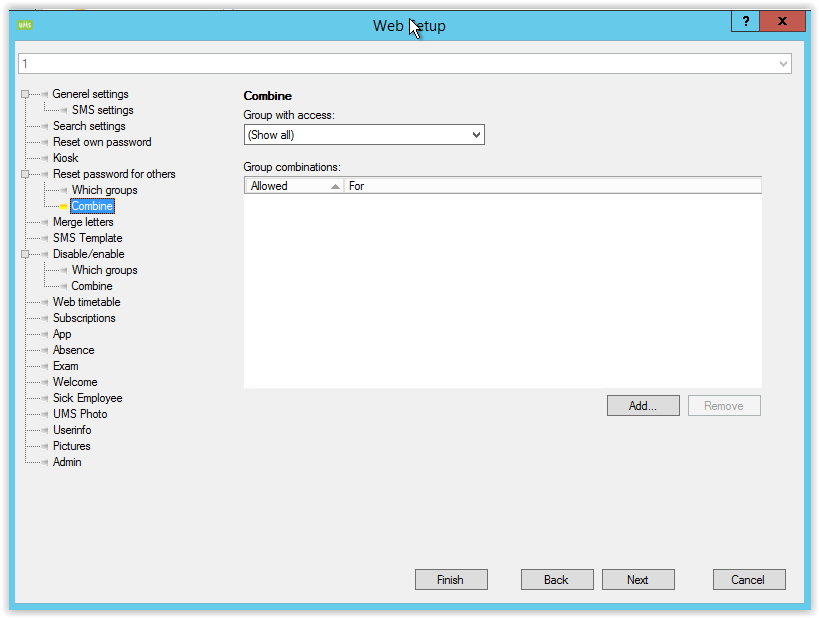The width and height of the screenshot is (819, 618).
Task: Select Admin at bottom of tree
Action: (67, 462)
